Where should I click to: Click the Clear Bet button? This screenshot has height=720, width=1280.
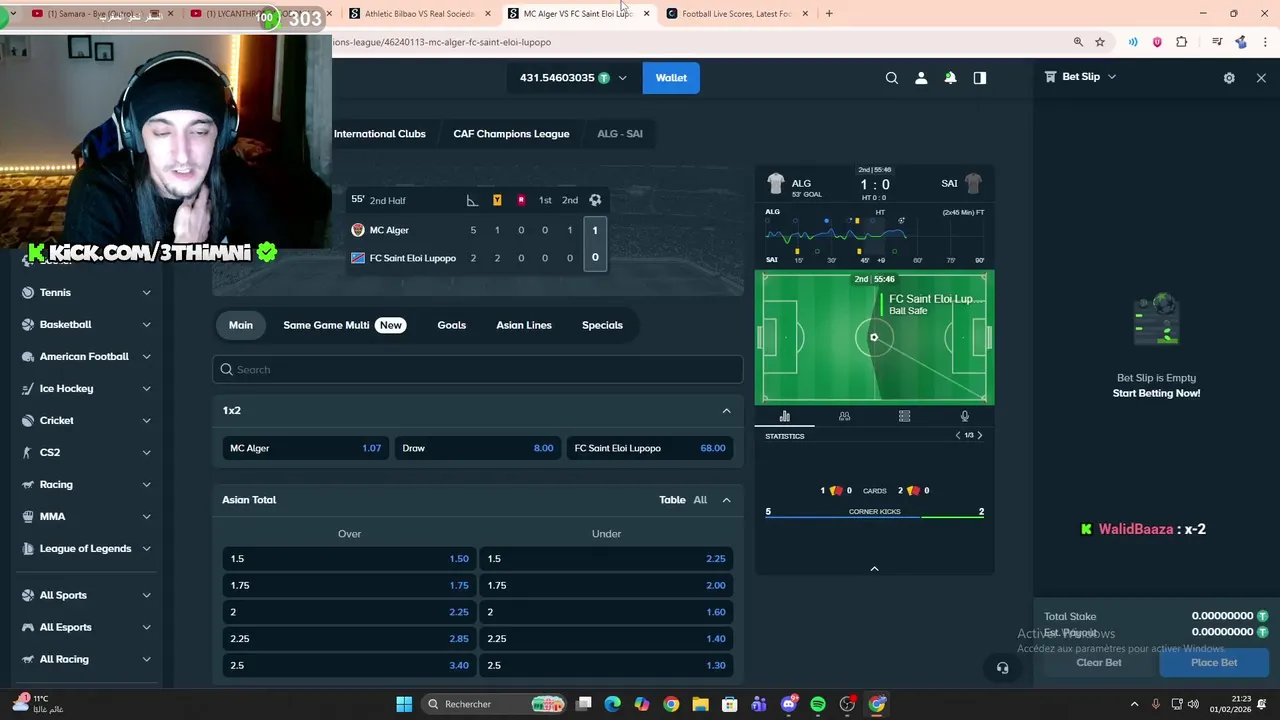point(1099,663)
